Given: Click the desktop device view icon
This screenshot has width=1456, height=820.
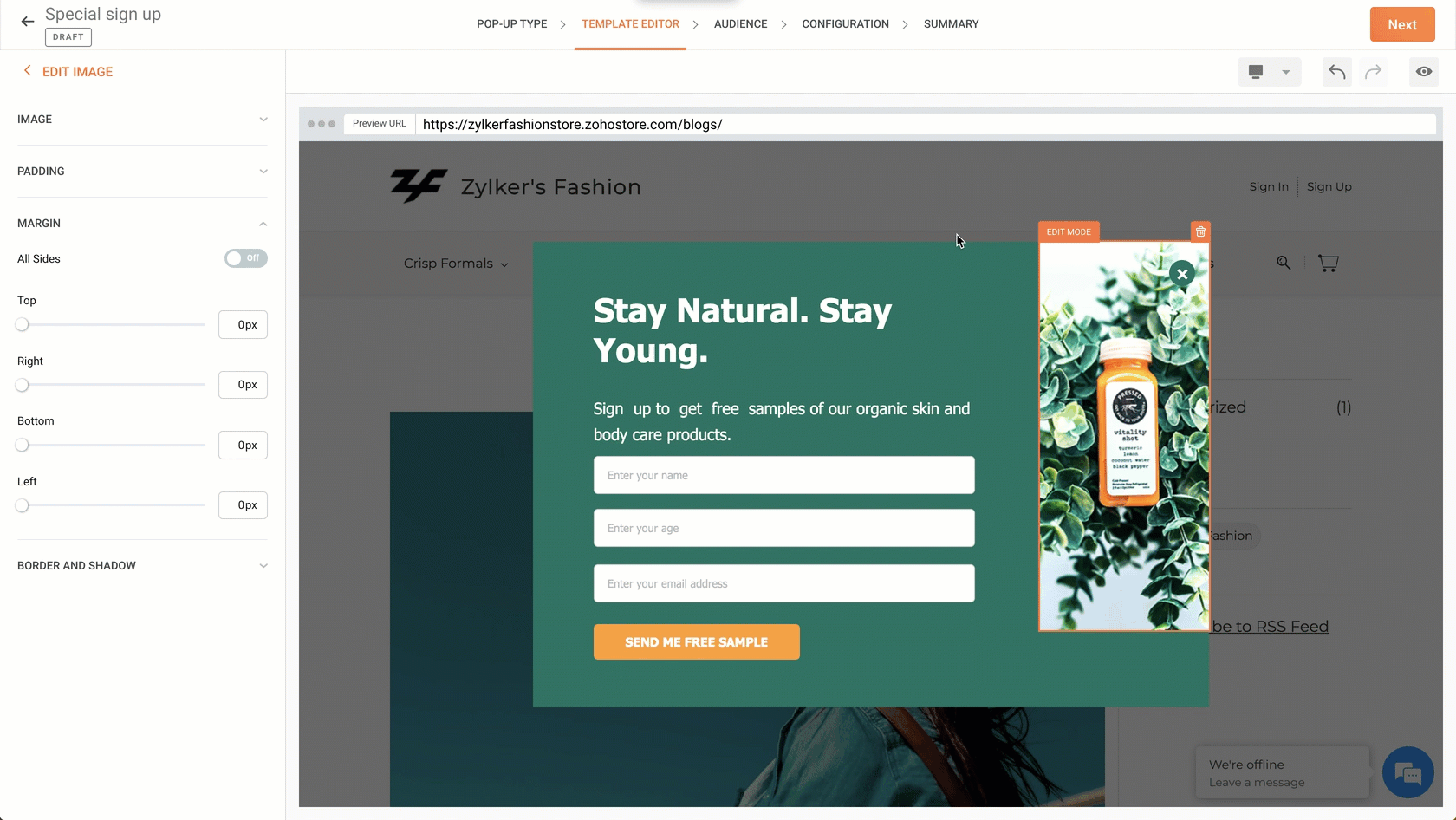Looking at the screenshot, I should (x=1256, y=72).
